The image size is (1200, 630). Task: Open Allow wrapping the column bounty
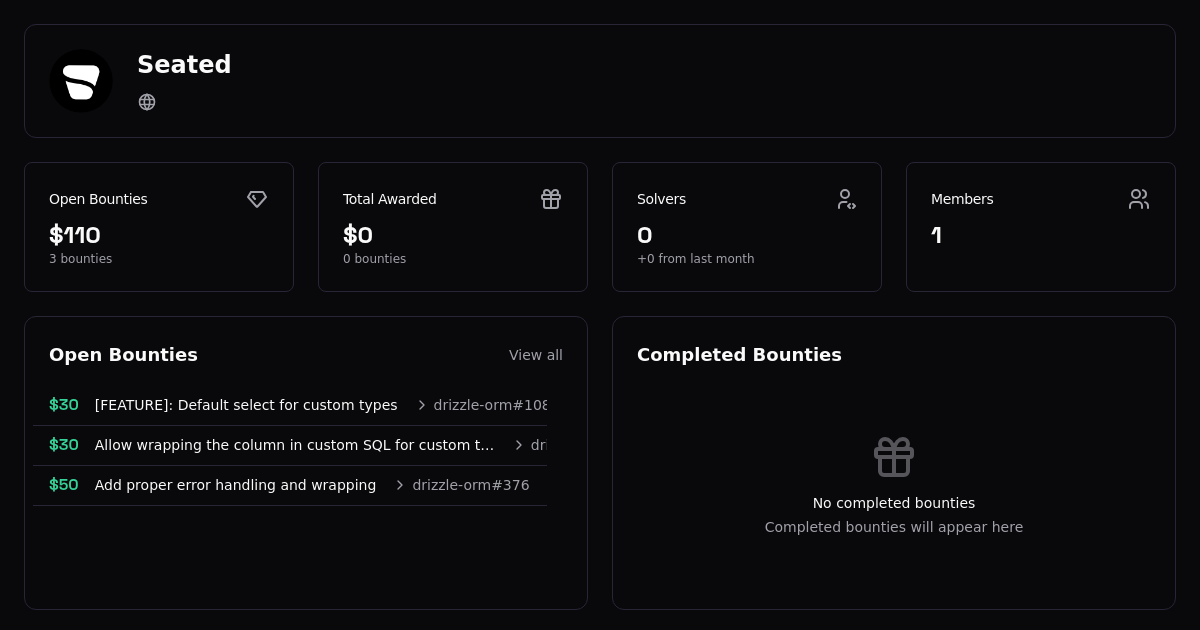[294, 445]
